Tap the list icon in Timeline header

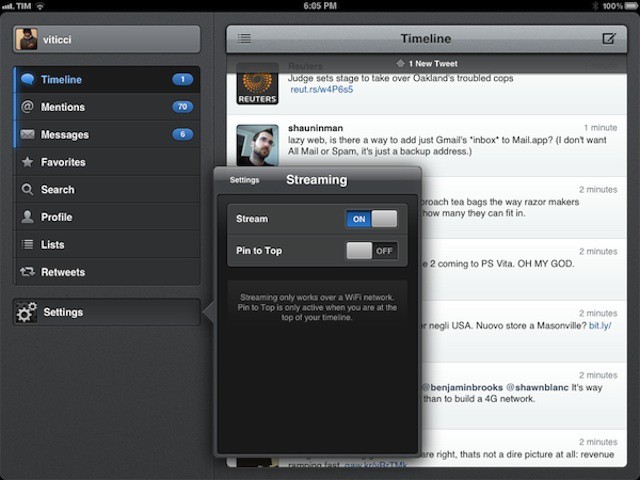pyautogui.click(x=244, y=39)
